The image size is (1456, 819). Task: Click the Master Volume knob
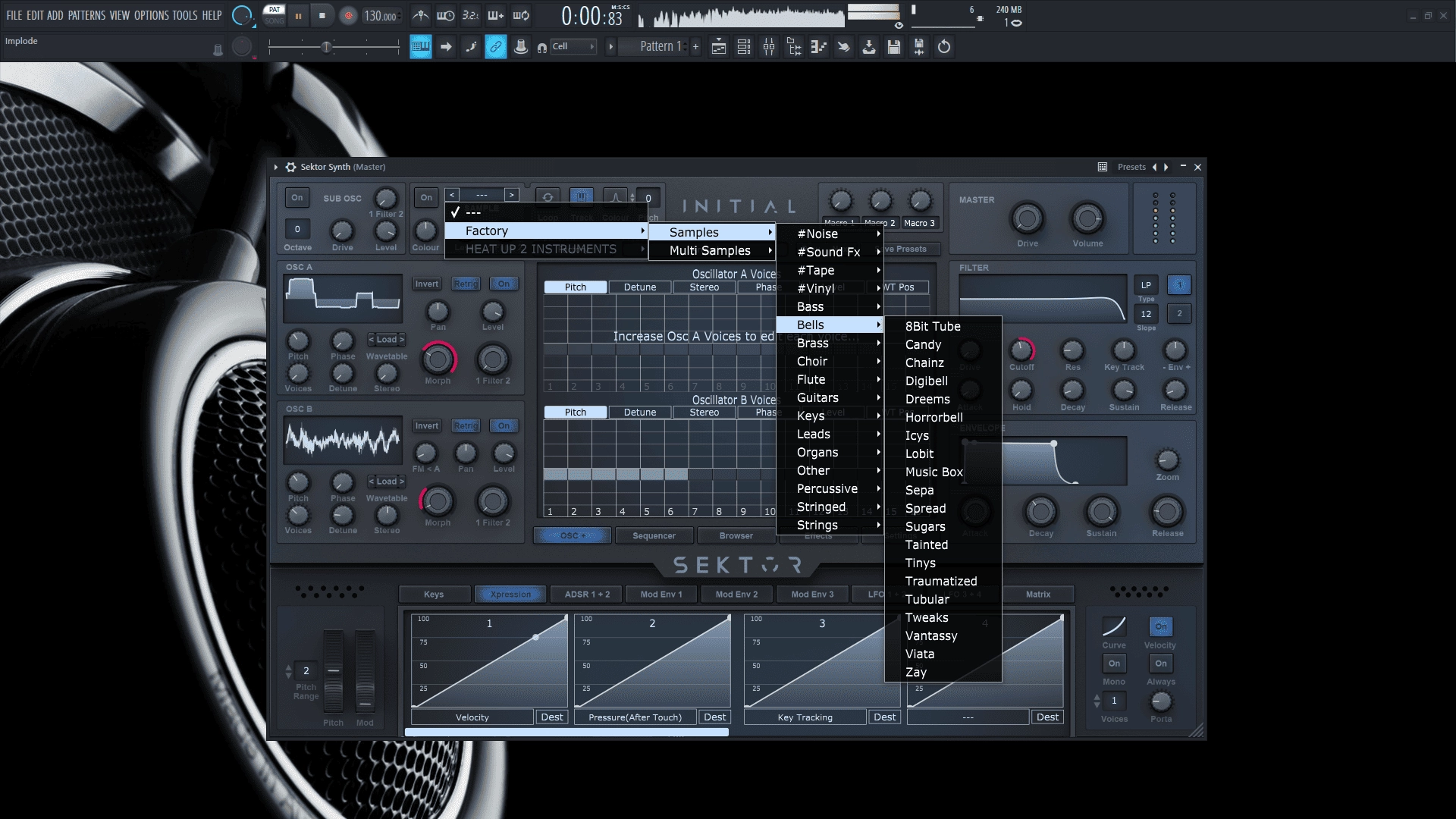tap(1087, 219)
